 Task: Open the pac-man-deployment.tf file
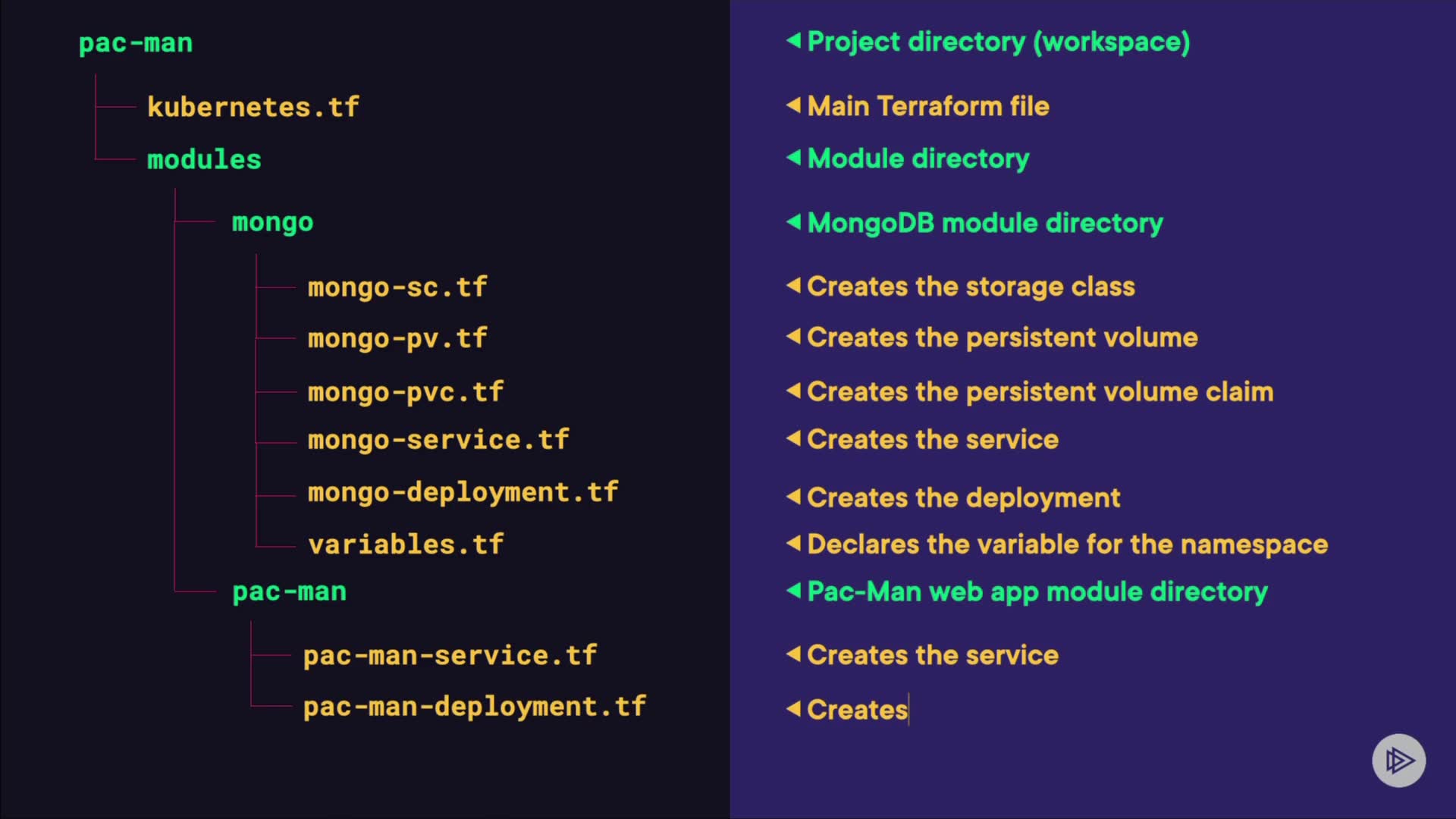474,707
